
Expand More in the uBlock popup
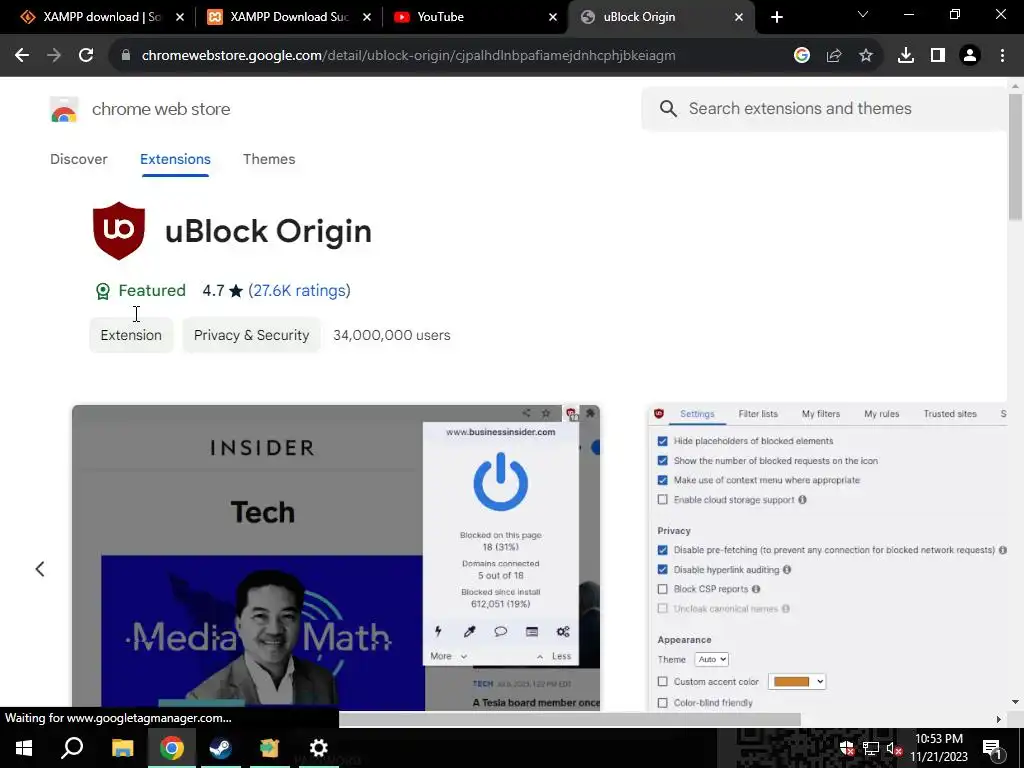[448, 656]
